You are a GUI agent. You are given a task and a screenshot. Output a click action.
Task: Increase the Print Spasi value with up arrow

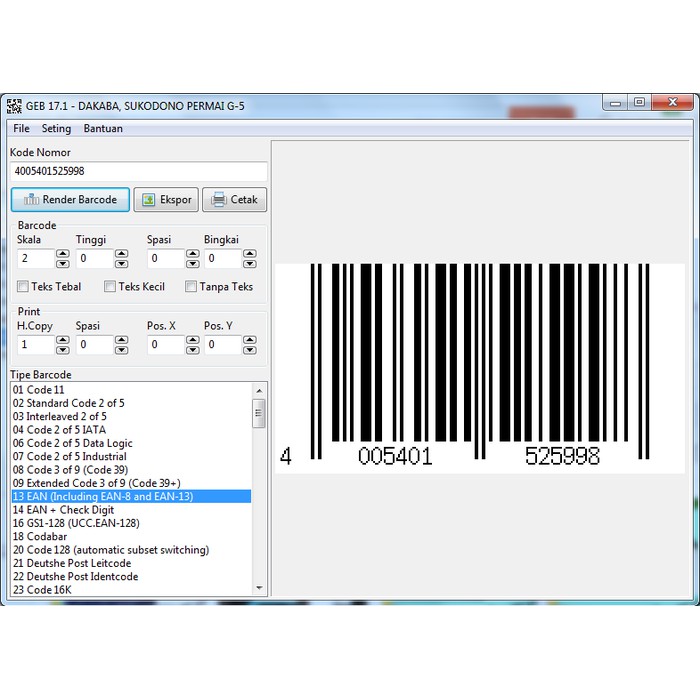121,340
